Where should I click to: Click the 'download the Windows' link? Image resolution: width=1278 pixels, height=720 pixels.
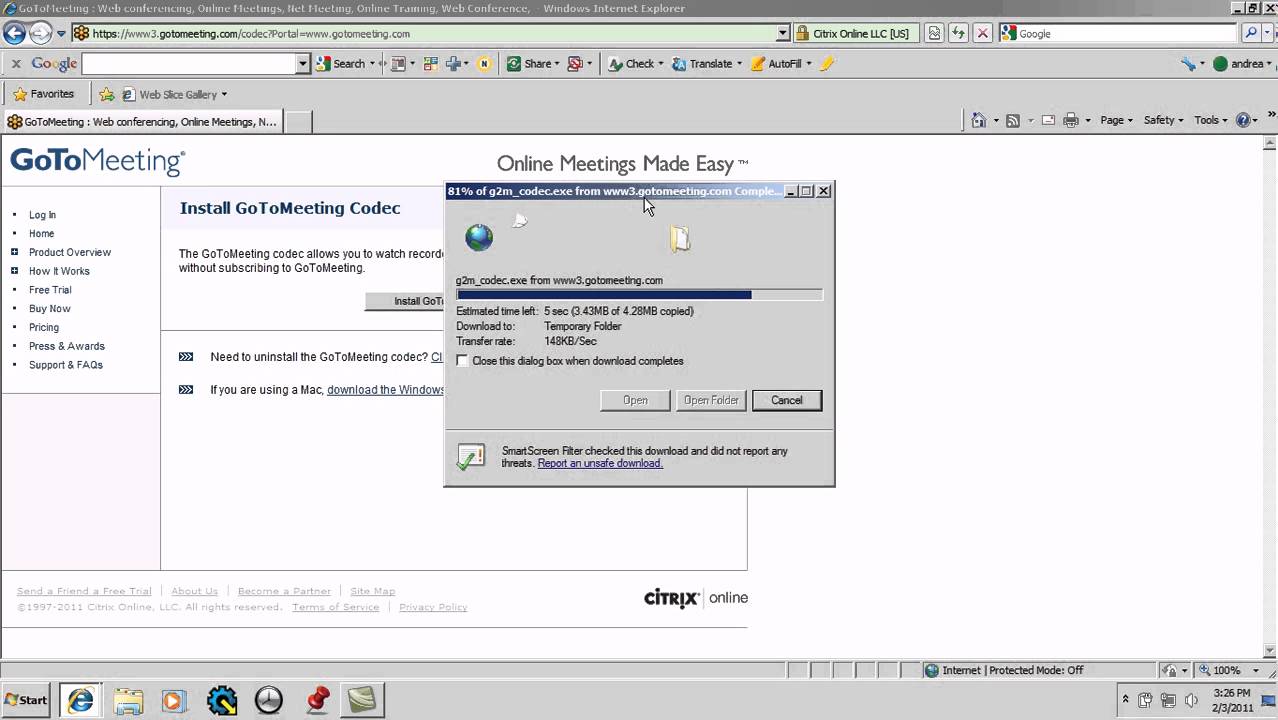[386, 390]
